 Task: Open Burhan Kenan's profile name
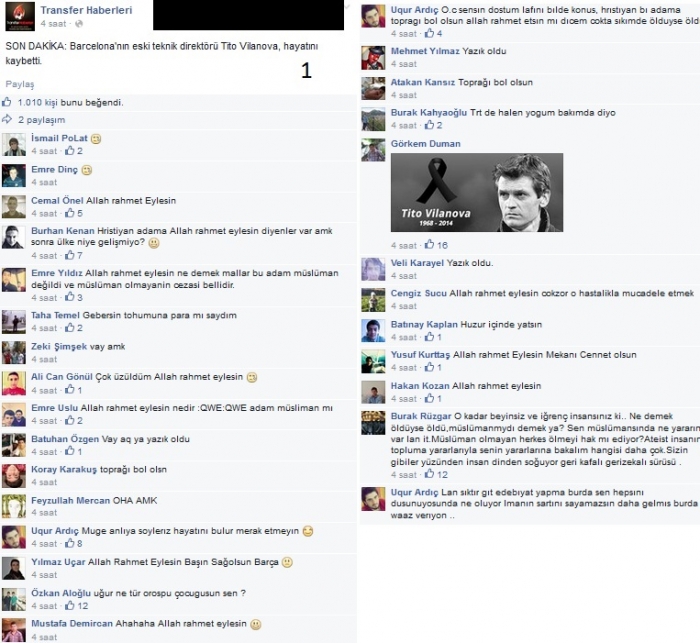pyautogui.click(x=62, y=231)
